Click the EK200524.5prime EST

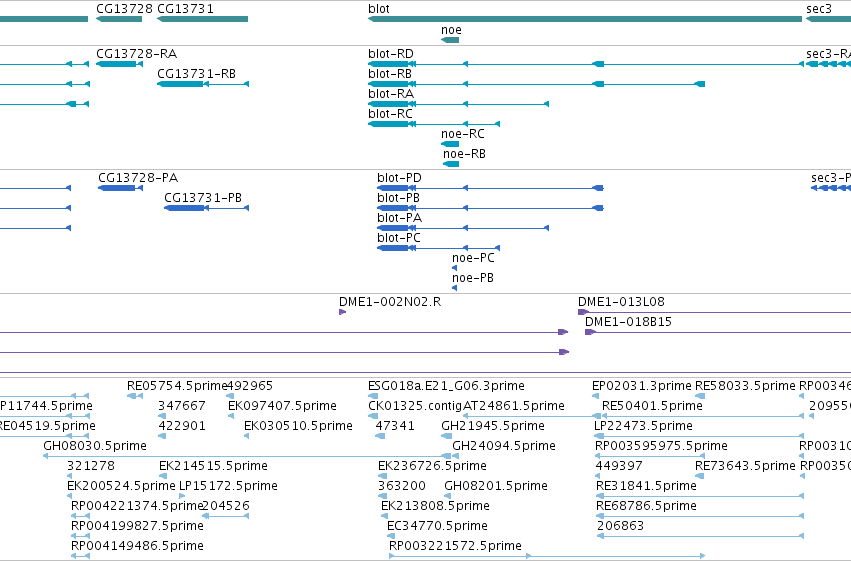tap(70, 496)
